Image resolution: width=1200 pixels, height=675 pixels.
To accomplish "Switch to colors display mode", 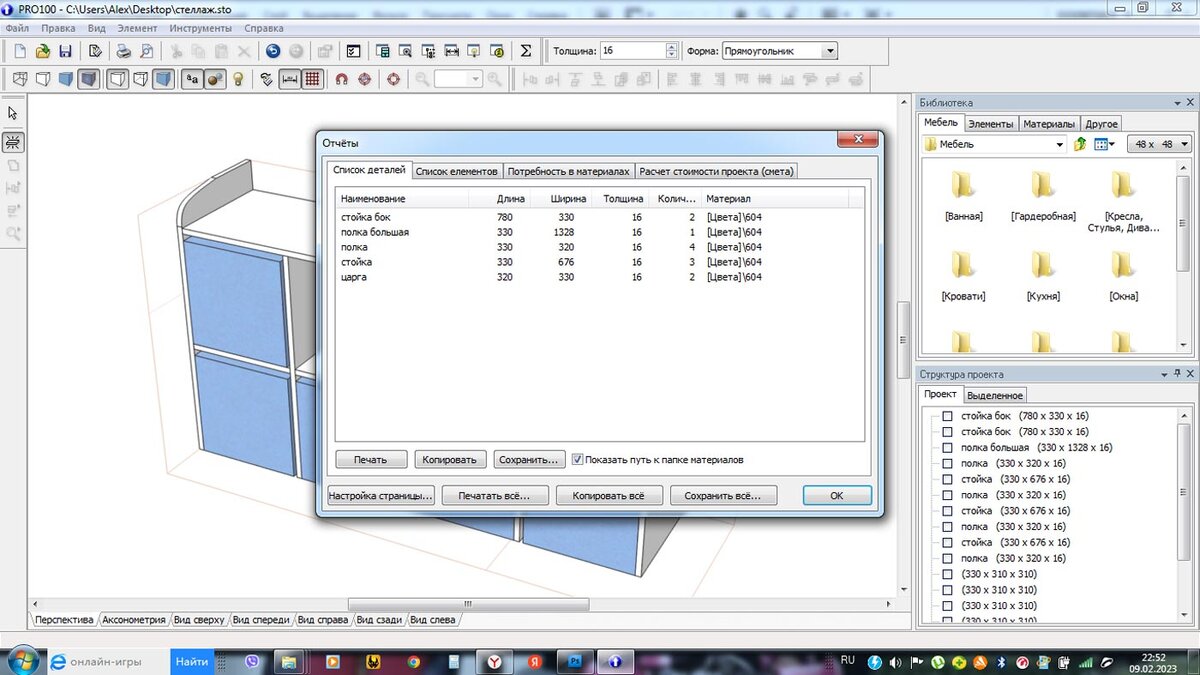I will click(66, 79).
